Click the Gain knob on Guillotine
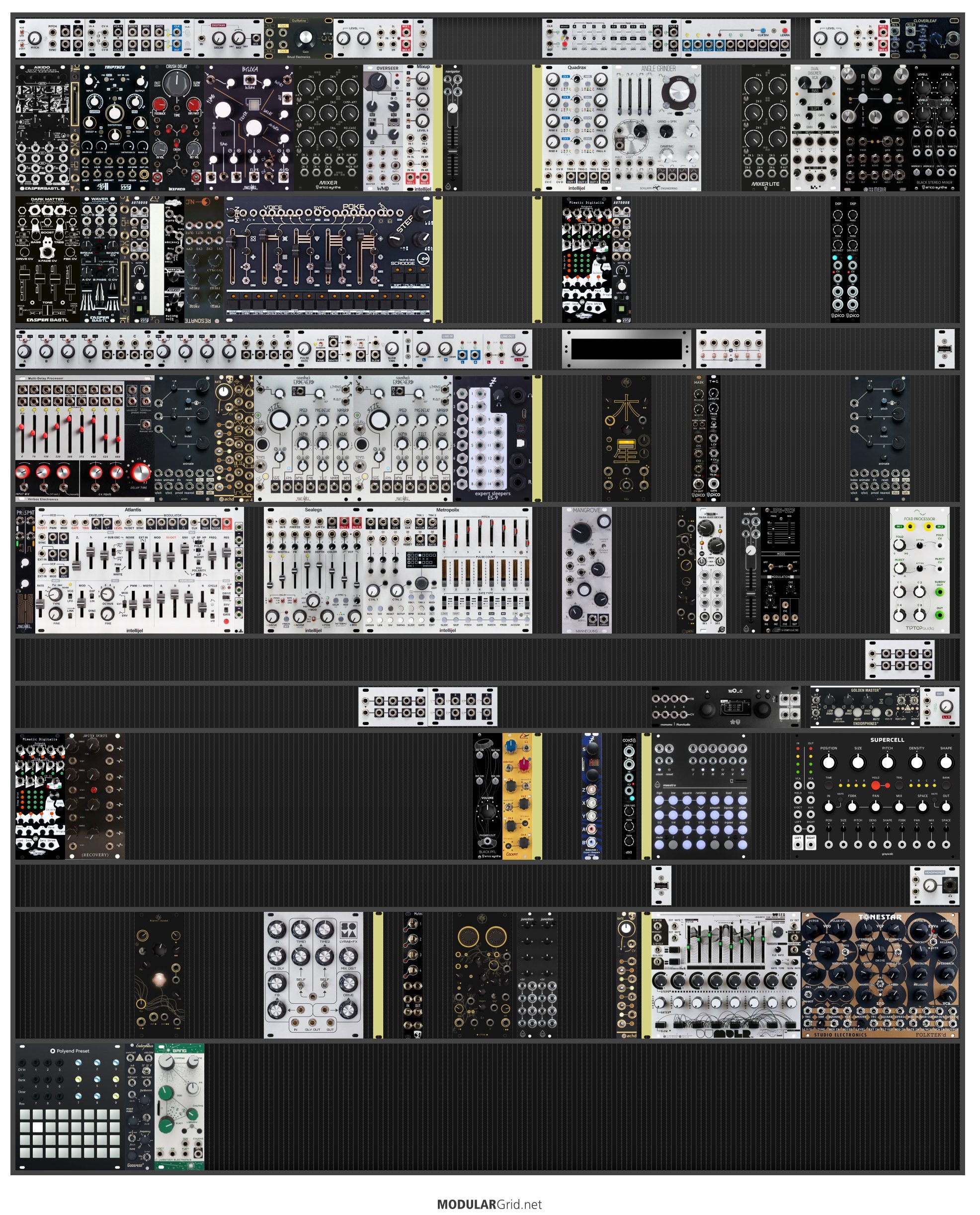980x1215 pixels. (x=306, y=37)
